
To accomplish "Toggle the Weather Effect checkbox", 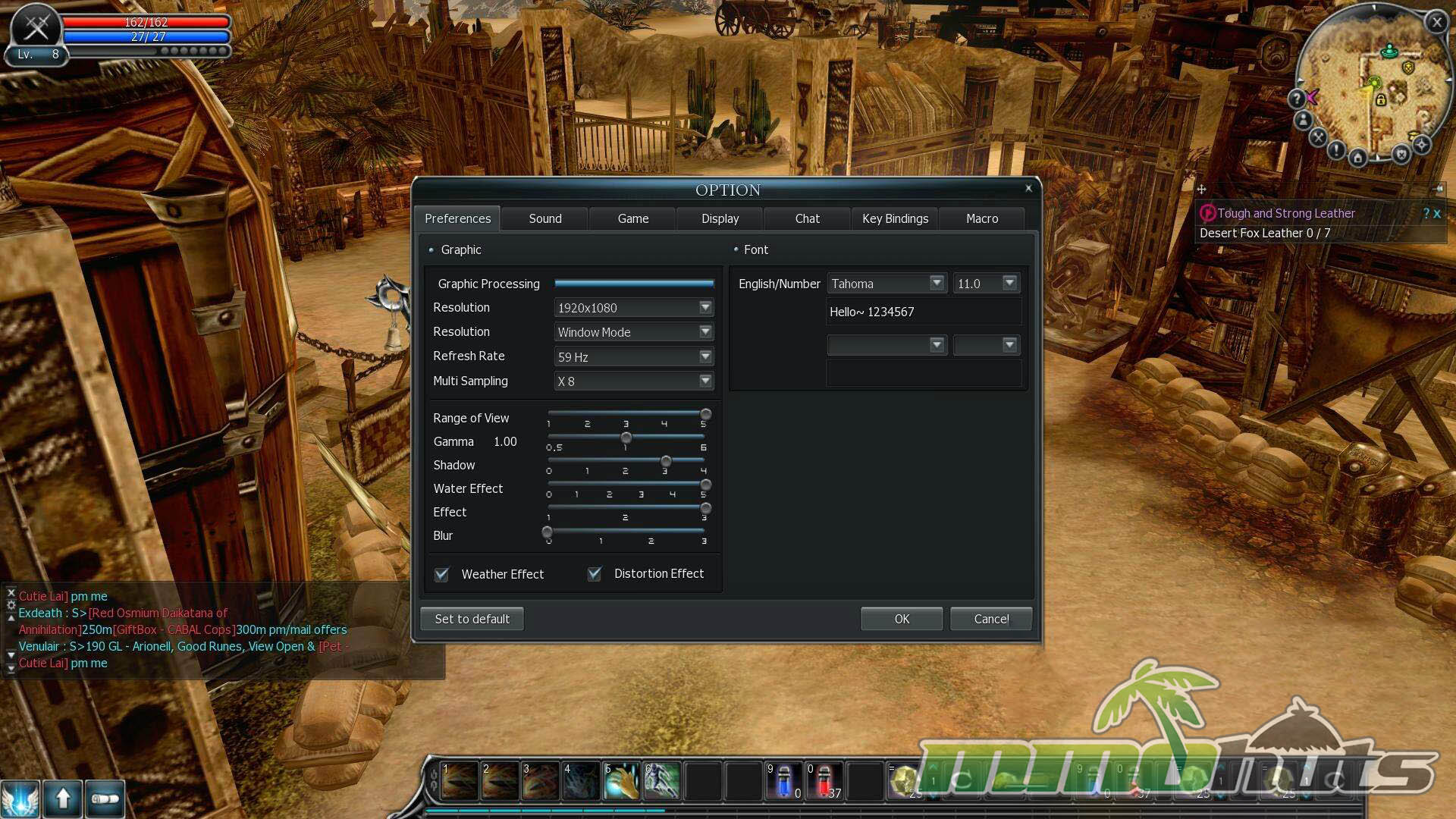I will click(442, 574).
